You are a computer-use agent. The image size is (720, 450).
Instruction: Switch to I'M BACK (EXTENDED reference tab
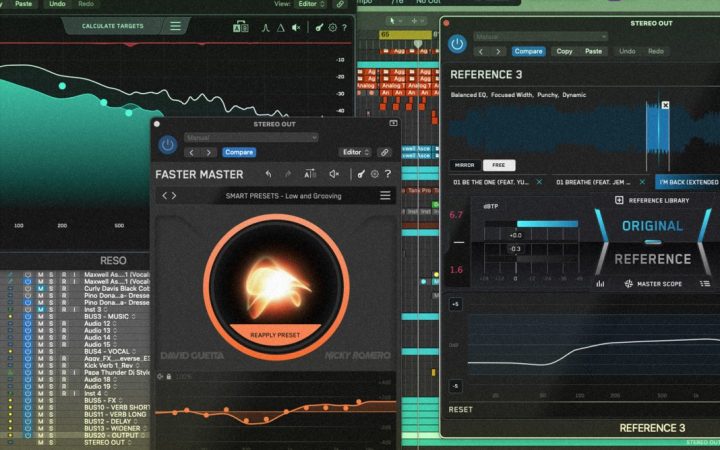click(688, 182)
